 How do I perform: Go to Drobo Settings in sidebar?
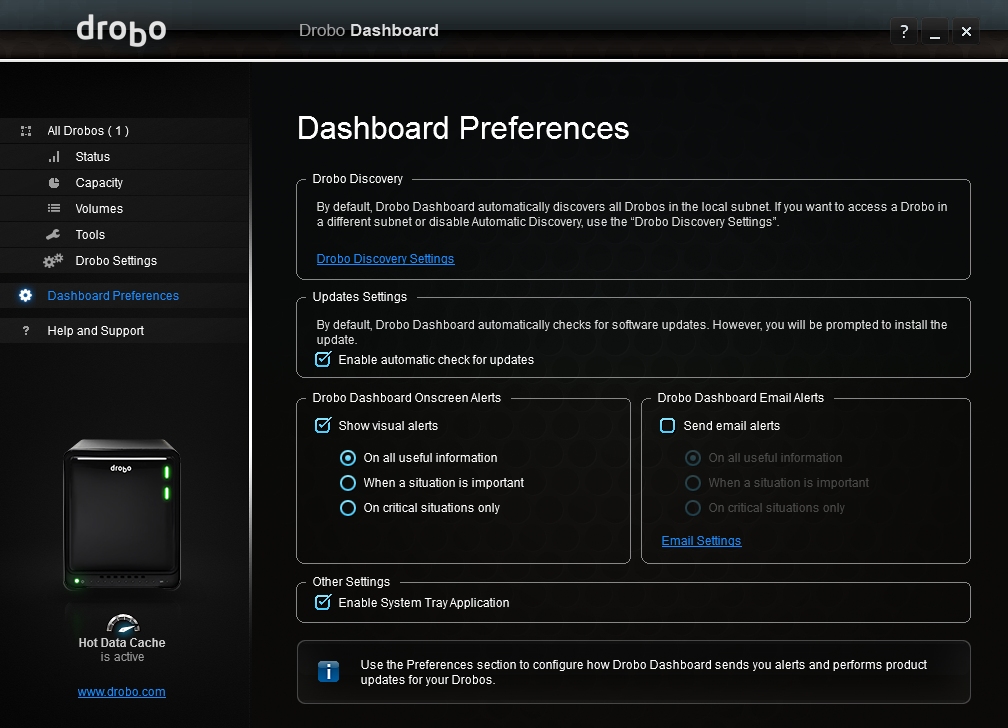tap(116, 261)
